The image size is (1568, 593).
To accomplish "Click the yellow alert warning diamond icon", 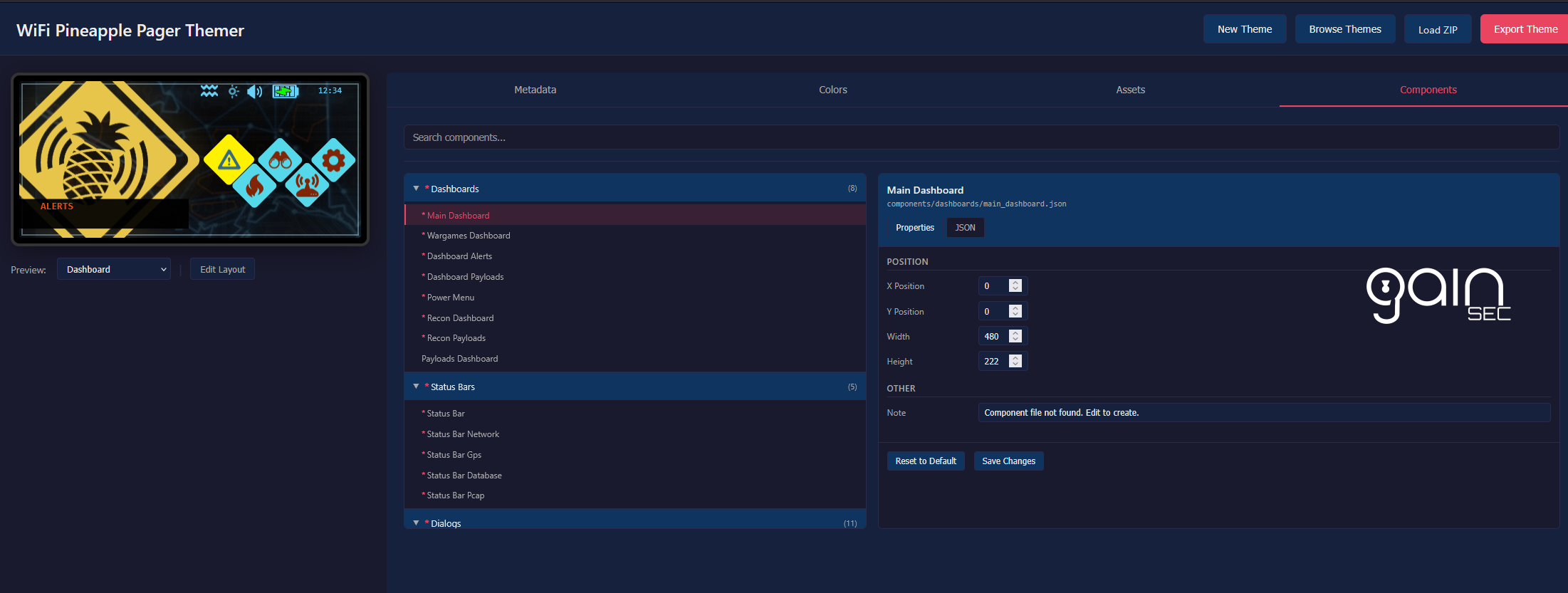I will [229, 159].
